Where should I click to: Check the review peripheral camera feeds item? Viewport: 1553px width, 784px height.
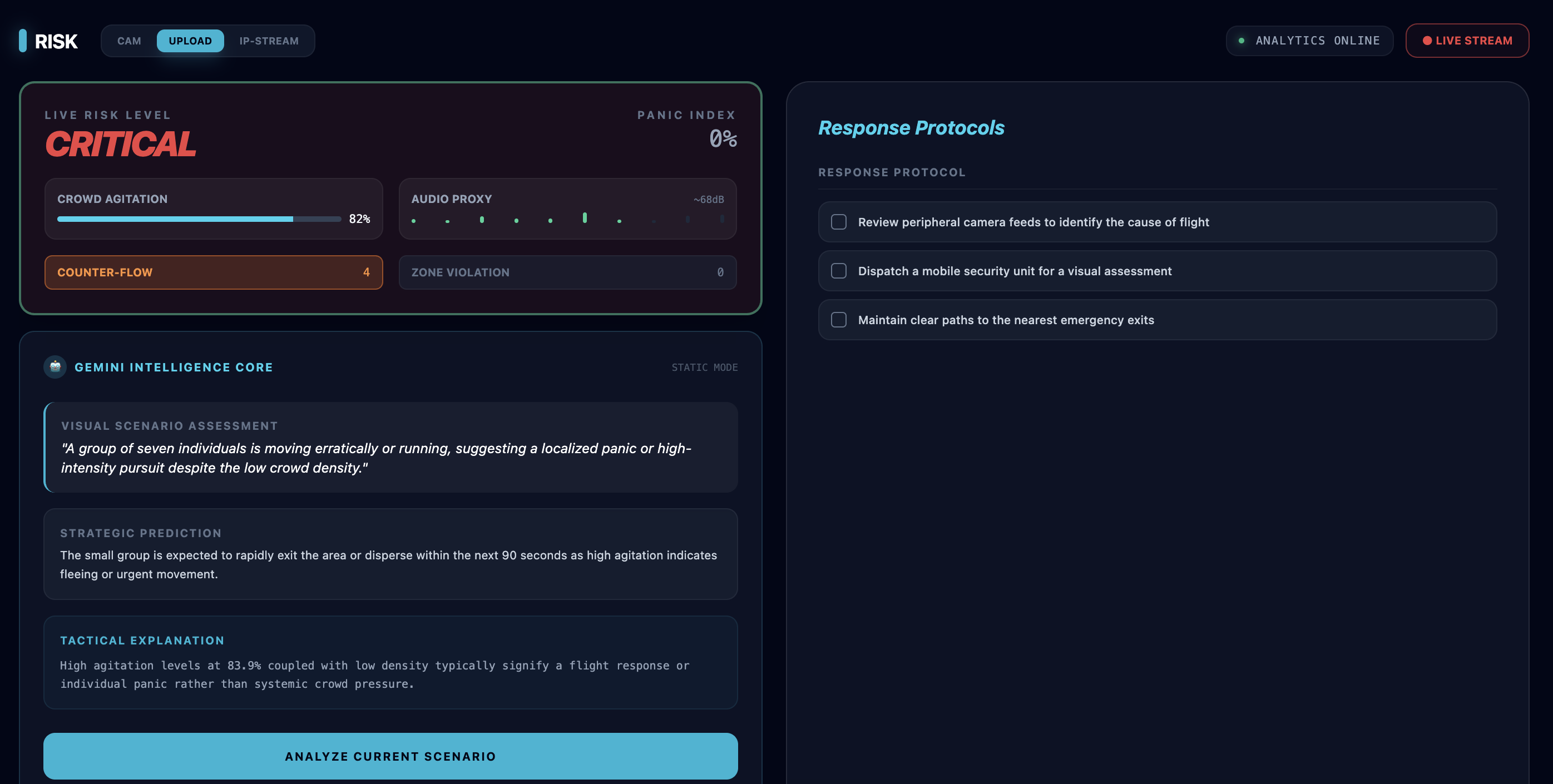coord(839,222)
